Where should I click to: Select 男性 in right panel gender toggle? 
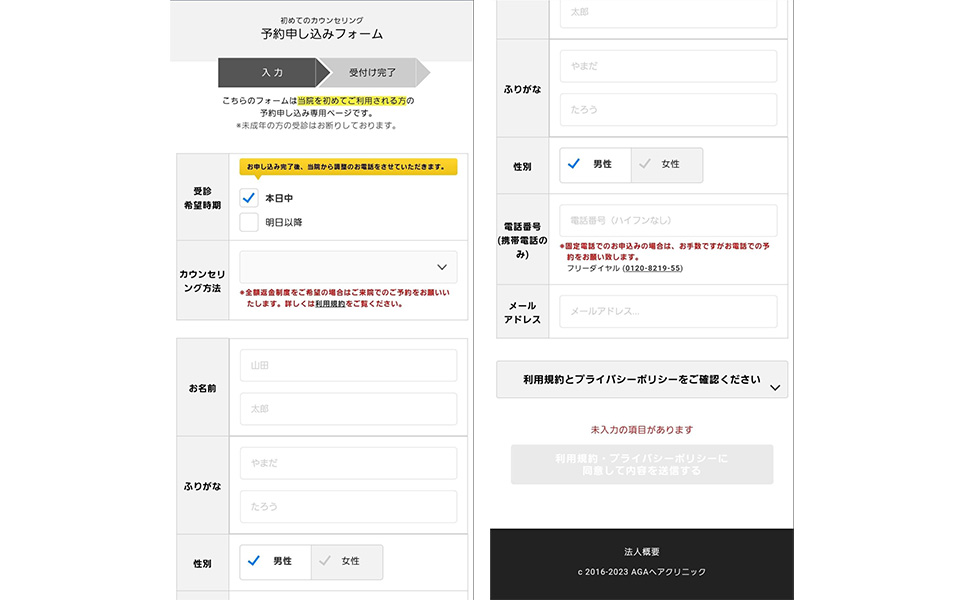(x=595, y=165)
